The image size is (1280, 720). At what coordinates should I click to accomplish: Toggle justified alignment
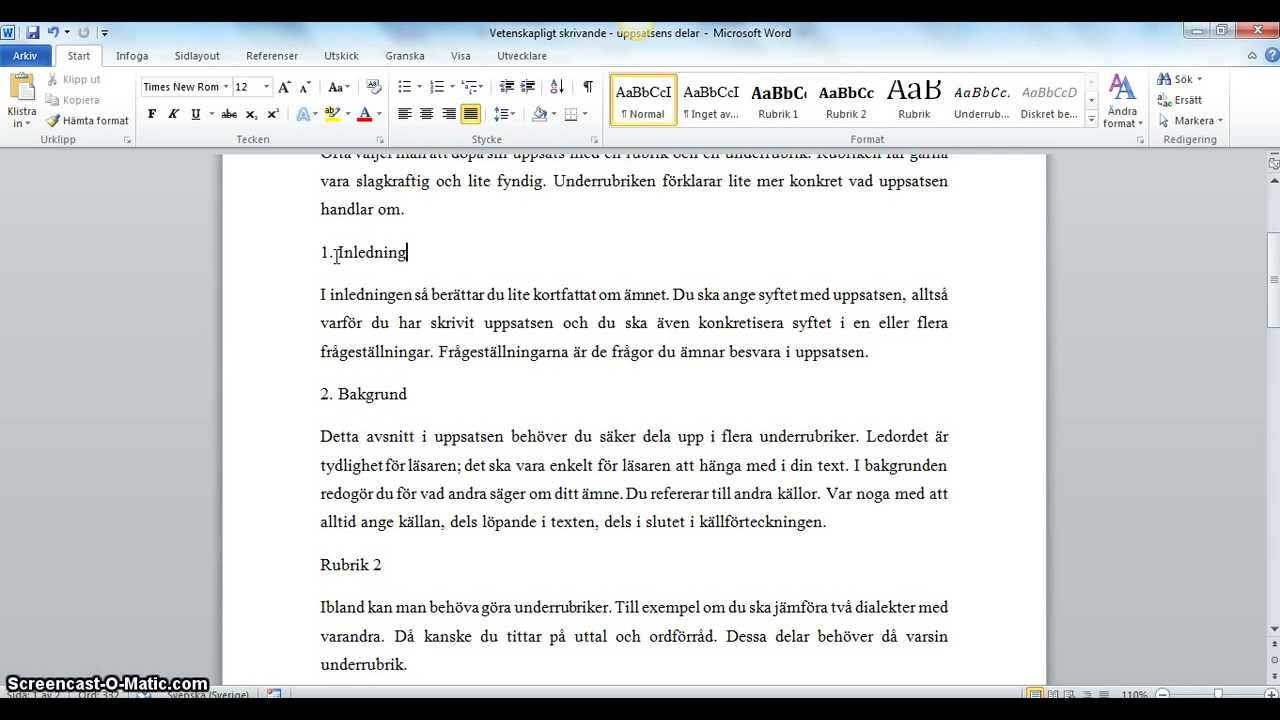pyautogui.click(x=471, y=114)
